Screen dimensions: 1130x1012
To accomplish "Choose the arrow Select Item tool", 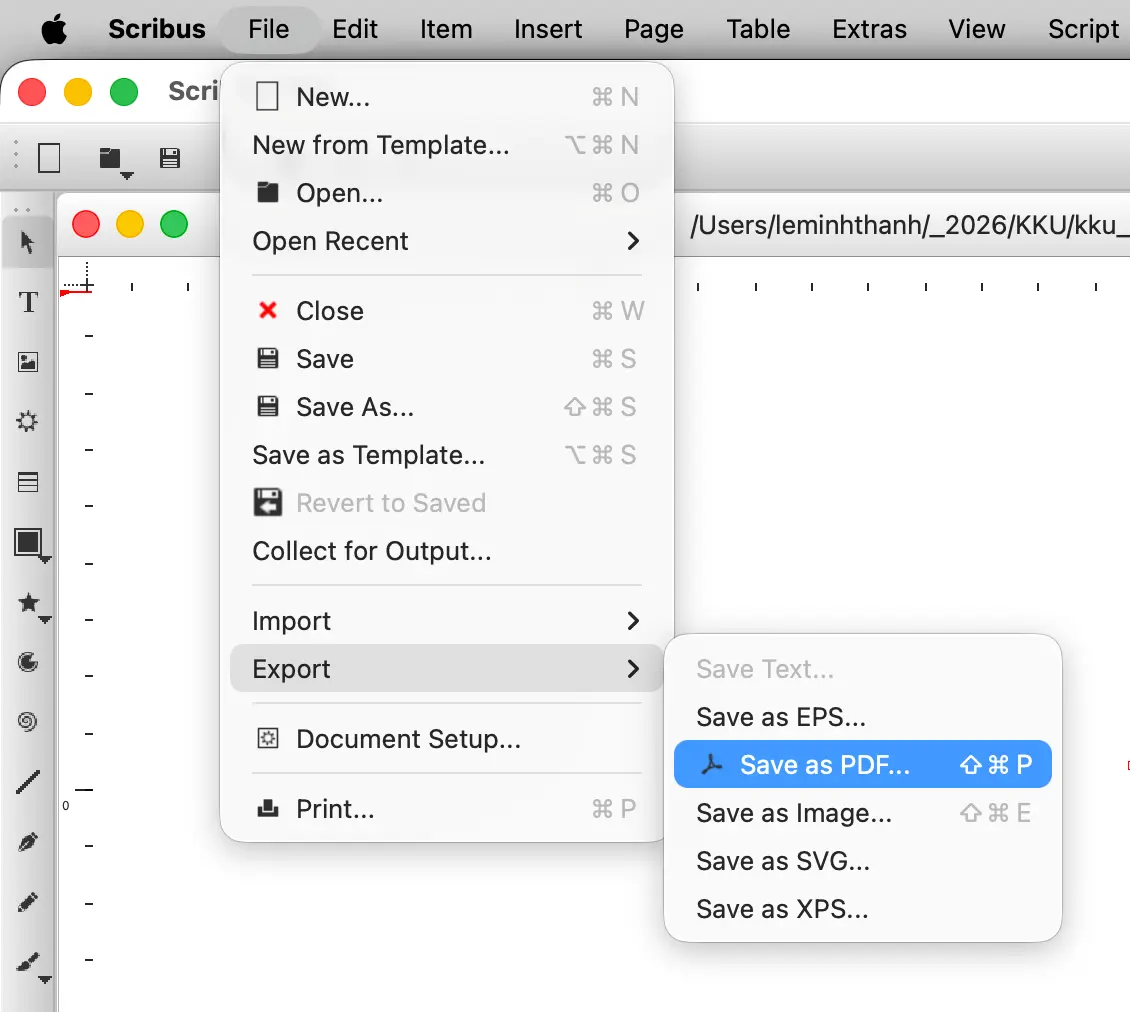I will tap(27, 242).
